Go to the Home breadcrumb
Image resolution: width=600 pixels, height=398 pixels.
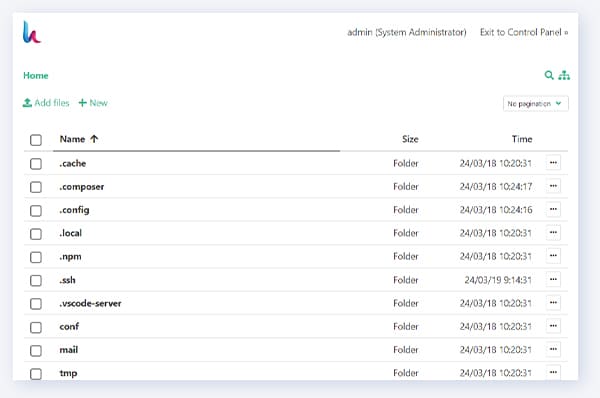coord(36,75)
